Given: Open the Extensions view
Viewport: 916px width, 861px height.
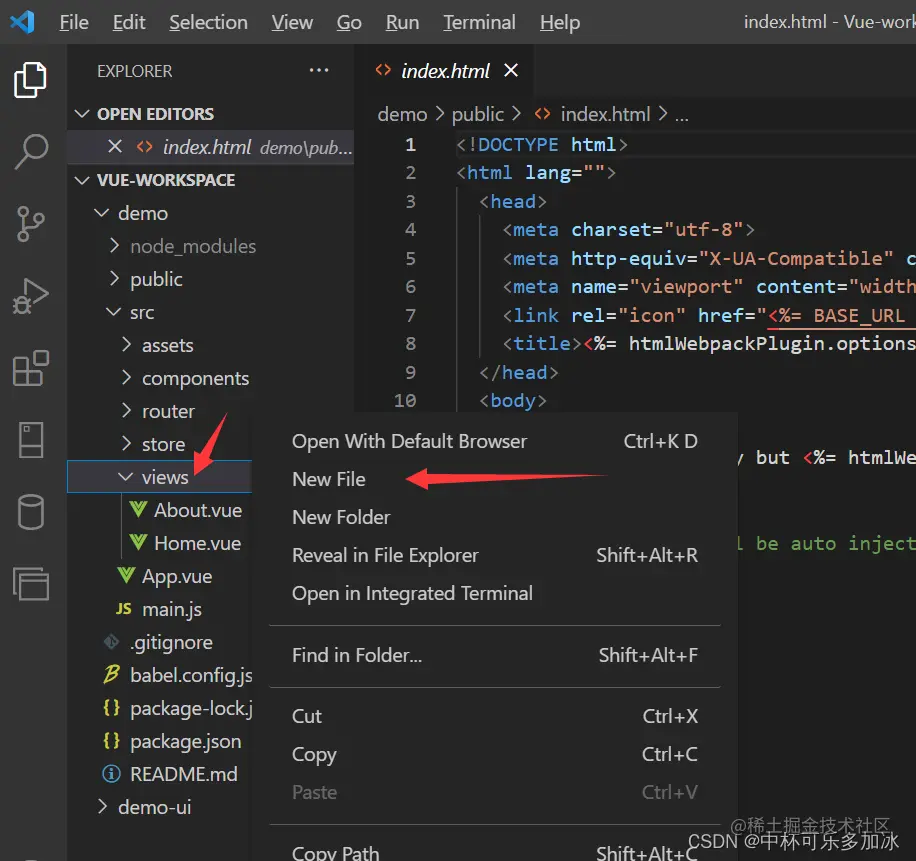Looking at the screenshot, I should [30, 368].
